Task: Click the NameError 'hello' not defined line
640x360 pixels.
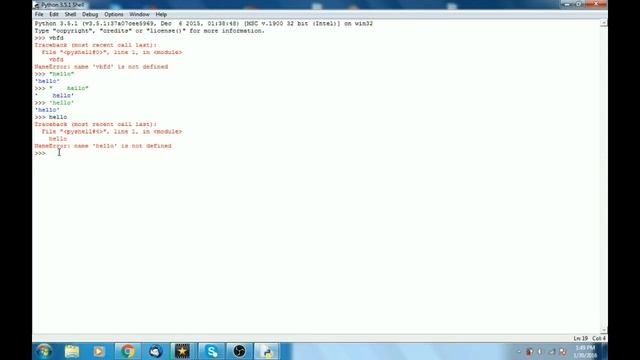Action: pyautogui.click(x=103, y=146)
